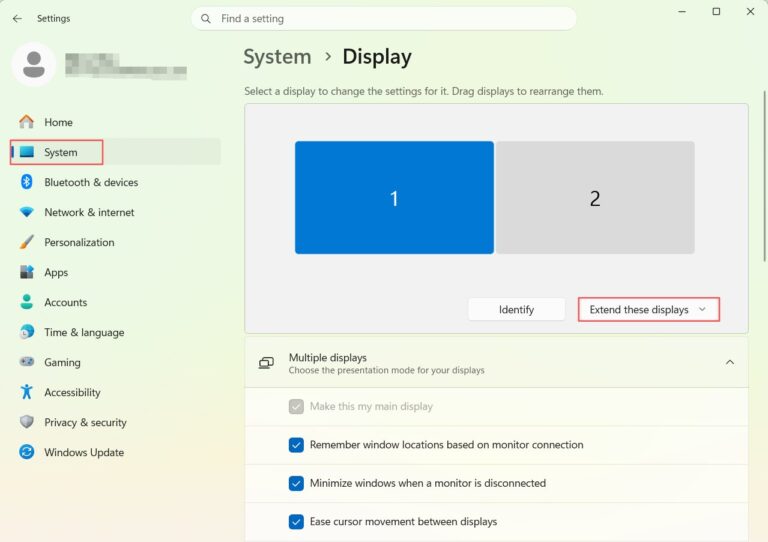Viewport: 768px width, 542px height.
Task: Click the Time & language globe icon
Action: 26,332
